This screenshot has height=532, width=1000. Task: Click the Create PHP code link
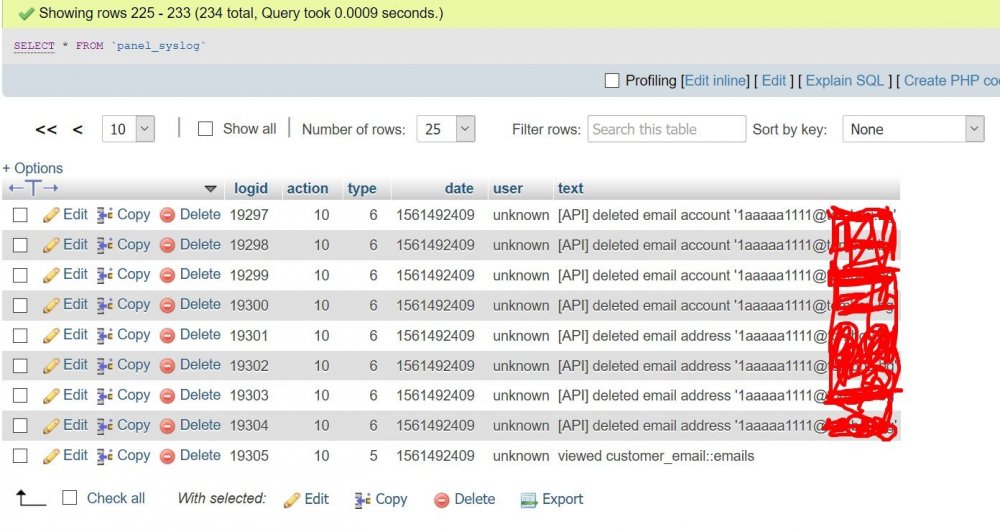(x=952, y=81)
